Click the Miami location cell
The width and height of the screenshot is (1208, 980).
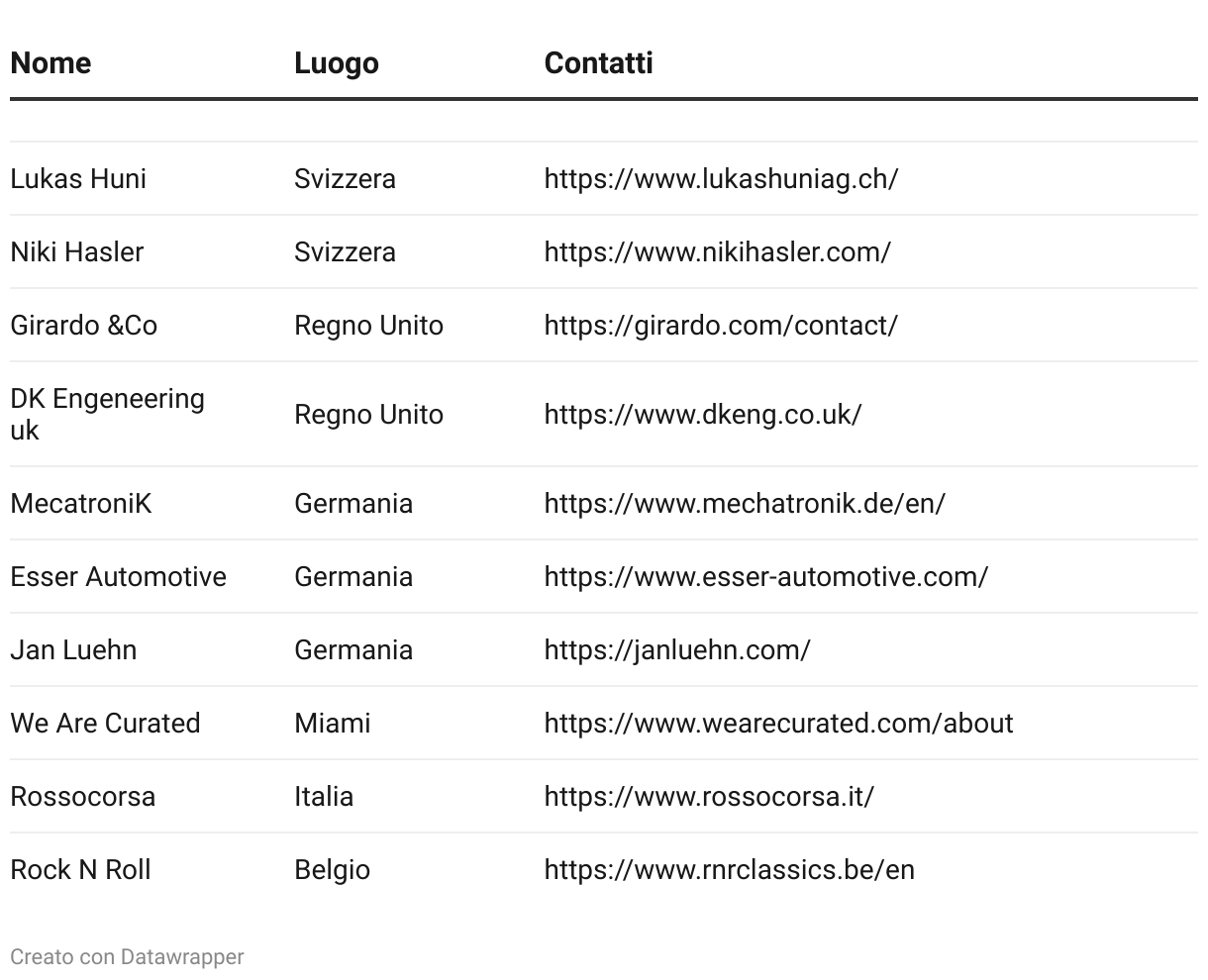(x=333, y=724)
